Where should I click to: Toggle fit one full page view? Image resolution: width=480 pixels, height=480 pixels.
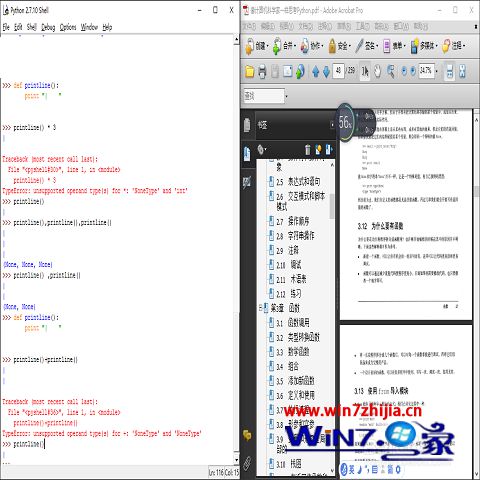[462, 71]
